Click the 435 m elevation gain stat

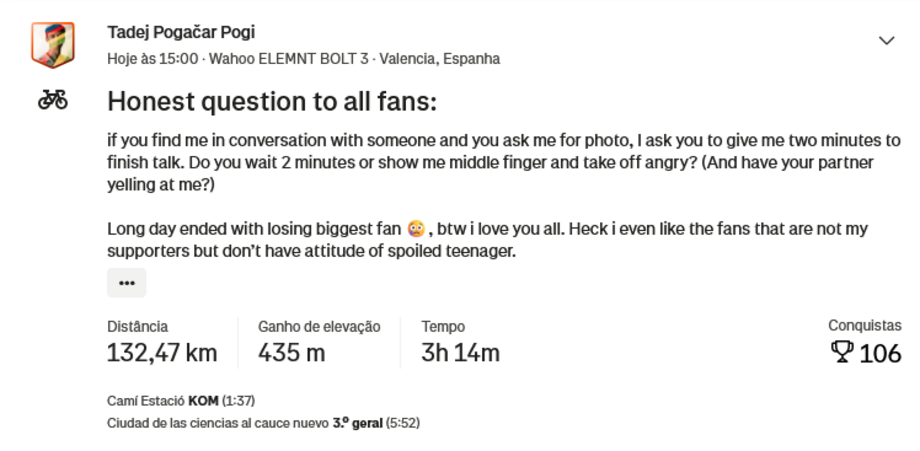[291, 353]
